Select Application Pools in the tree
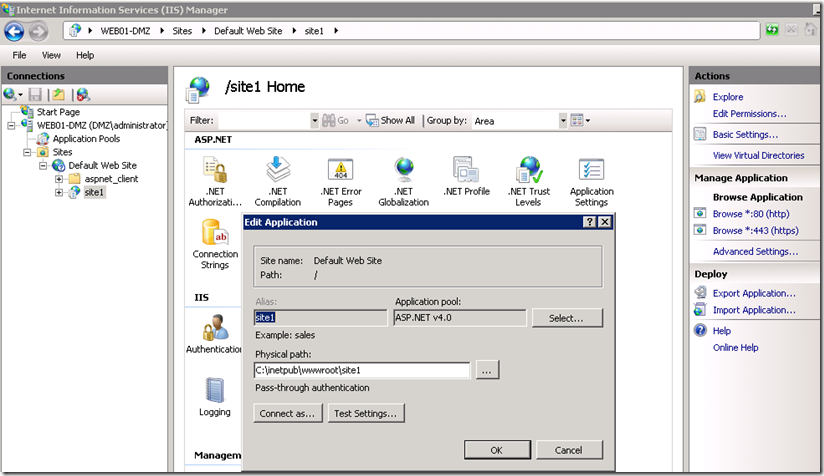This screenshot has height=476, width=824. tap(86, 139)
